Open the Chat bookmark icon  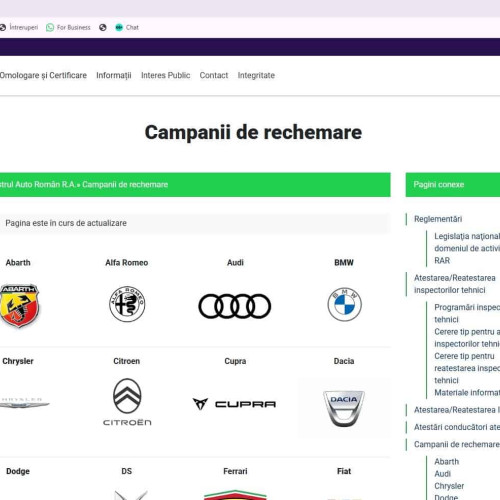pyautogui.click(x=119, y=27)
